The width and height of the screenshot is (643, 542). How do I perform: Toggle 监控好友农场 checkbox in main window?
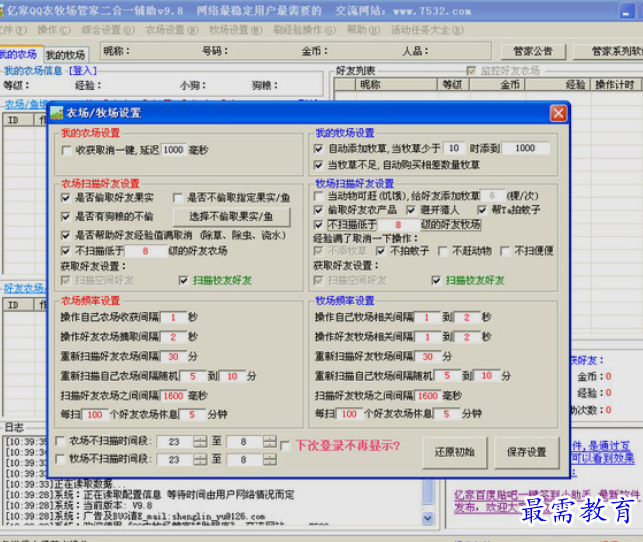click(x=471, y=71)
